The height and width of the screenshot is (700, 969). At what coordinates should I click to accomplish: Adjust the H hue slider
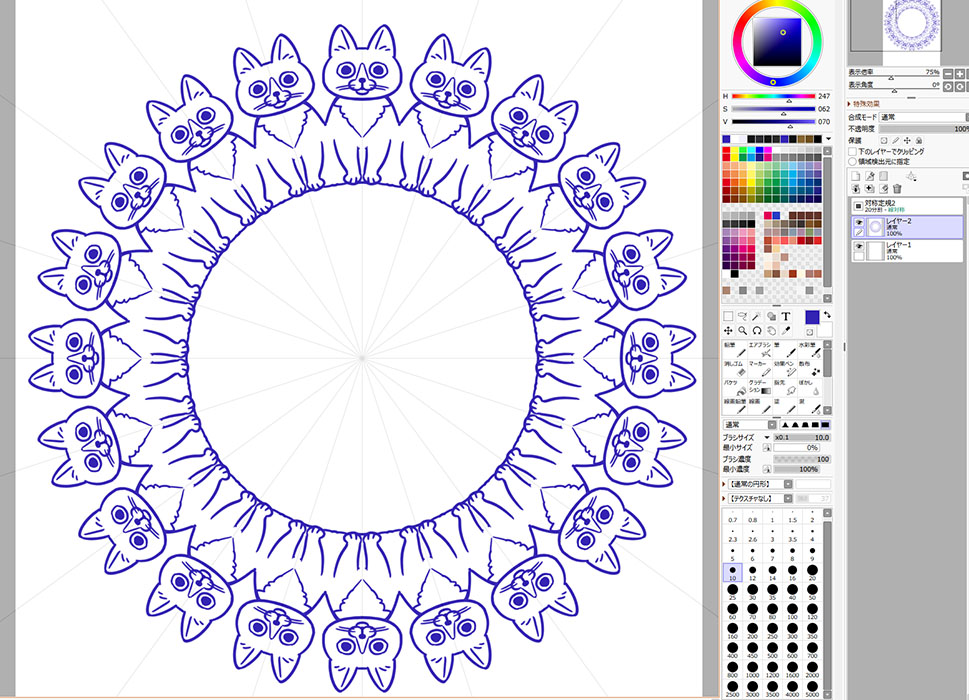click(x=774, y=96)
